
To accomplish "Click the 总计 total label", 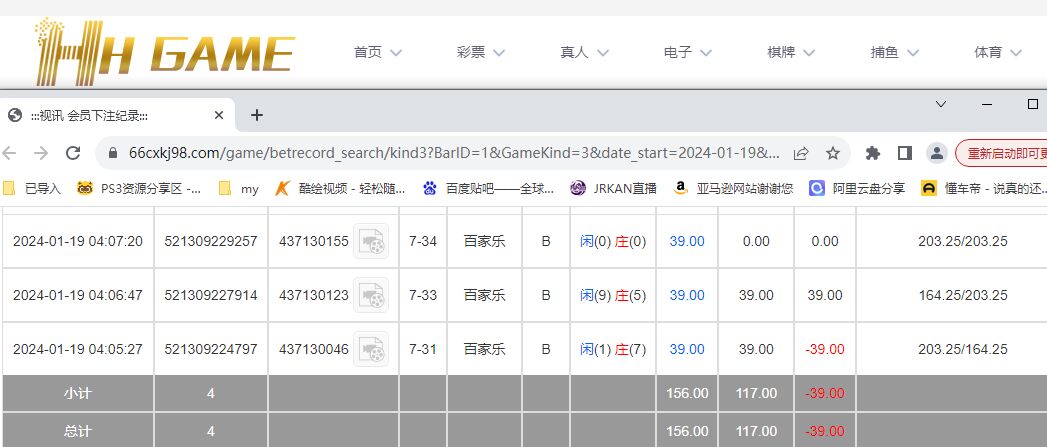I will tap(77, 432).
